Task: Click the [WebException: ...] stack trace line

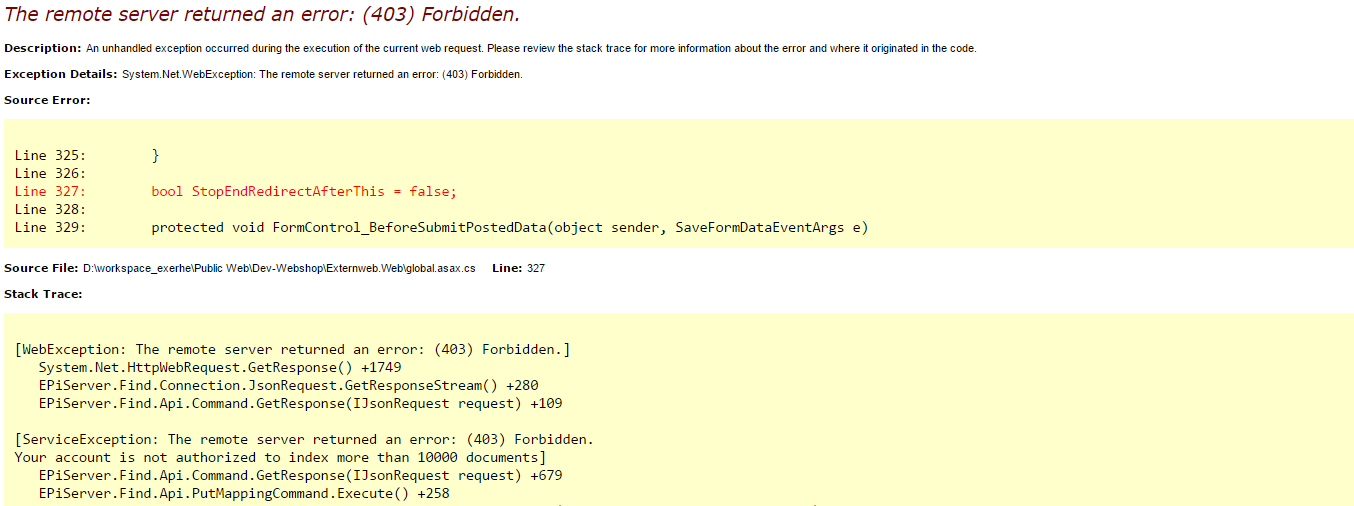Action: pyautogui.click(x=292, y=349)
